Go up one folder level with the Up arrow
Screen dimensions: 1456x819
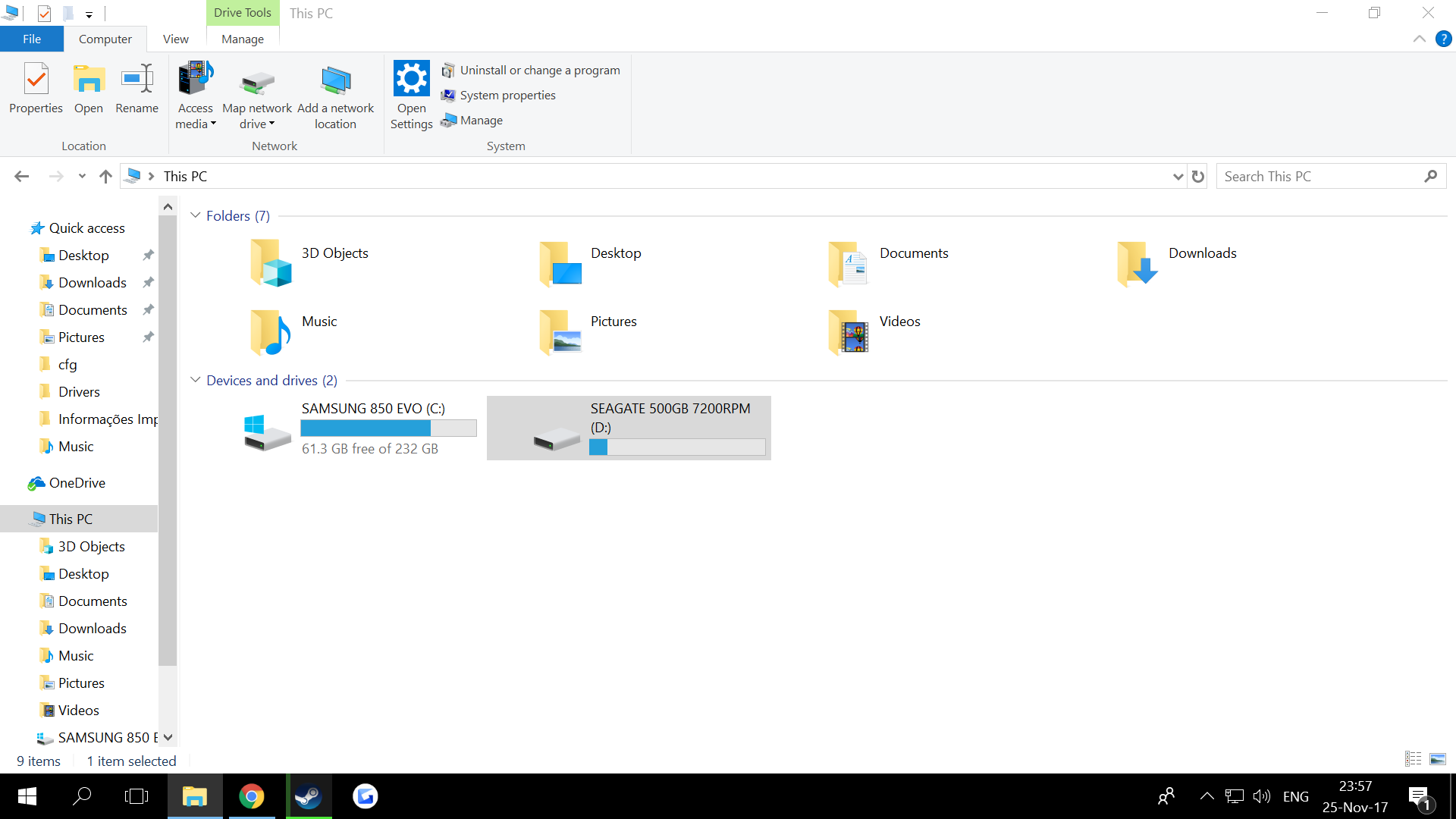[105, 177]
